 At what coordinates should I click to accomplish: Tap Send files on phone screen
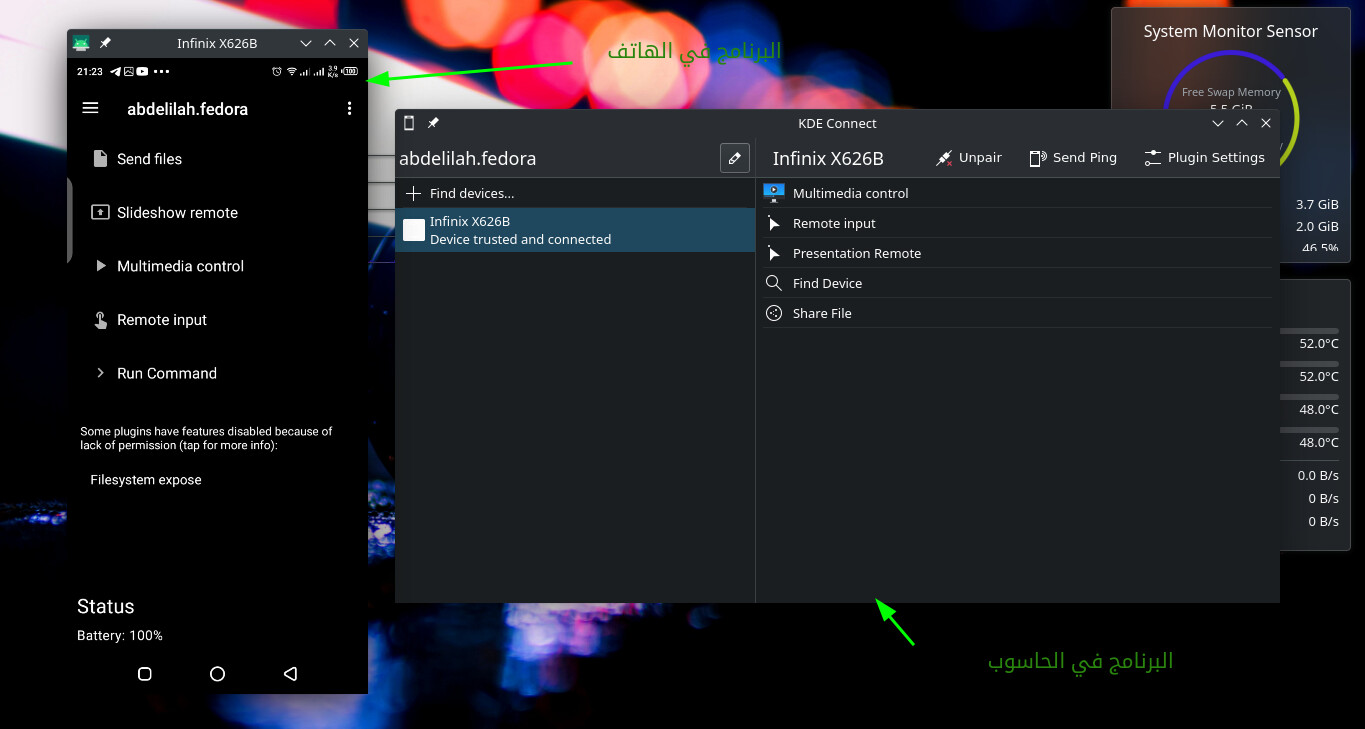tap(149, 159)
